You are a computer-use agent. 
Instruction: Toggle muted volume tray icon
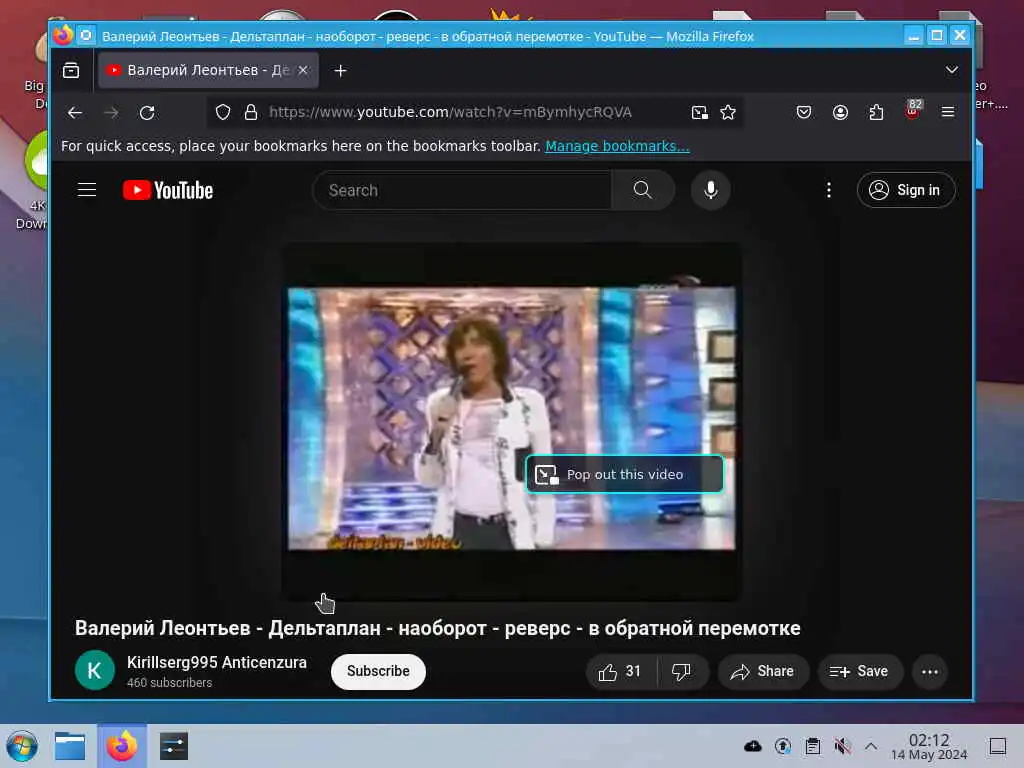[842, 746]
